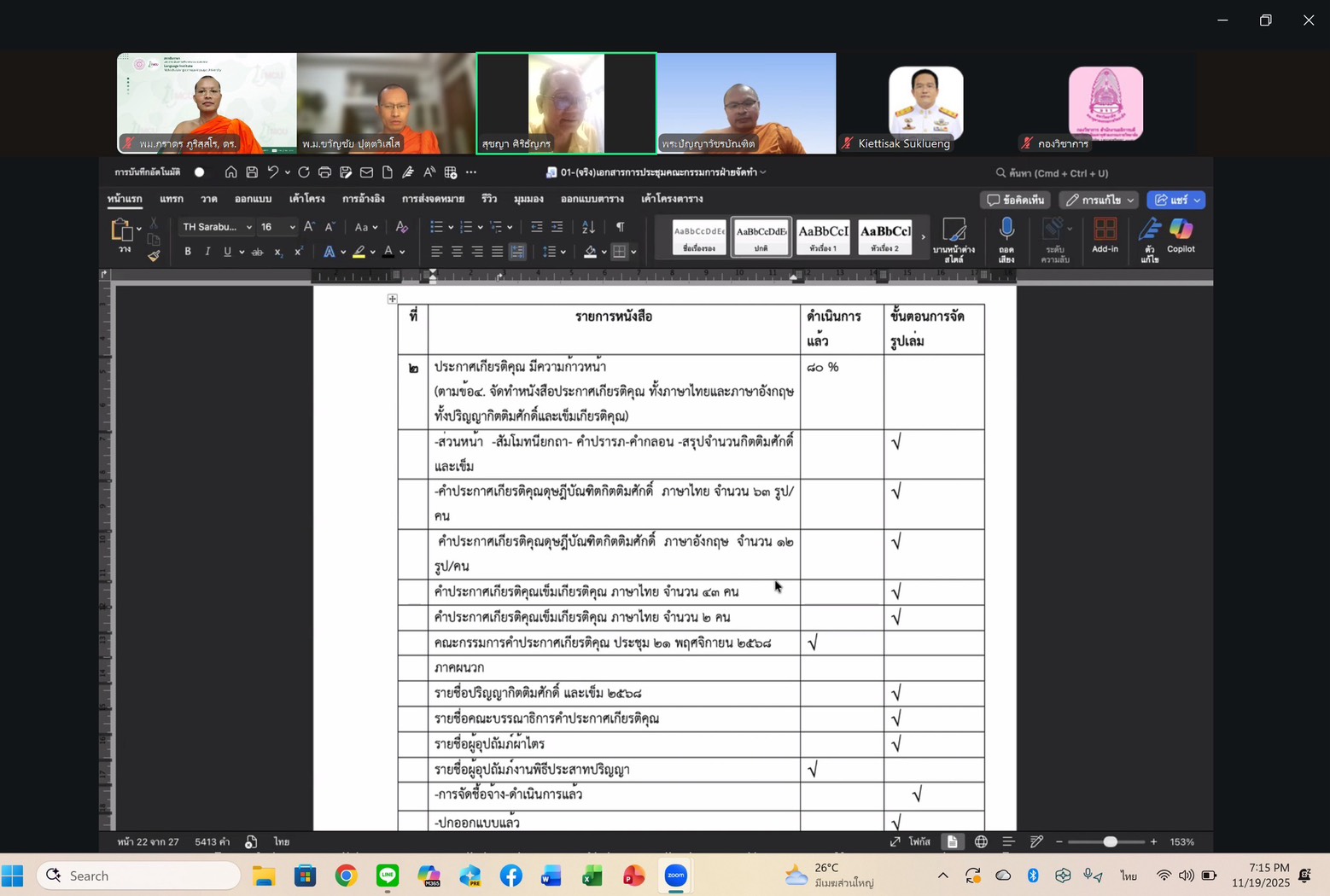Expand the Editing mode (การแก้ไข) dropdown
Screen dimensions: 1330x896
coord(1100,200)
